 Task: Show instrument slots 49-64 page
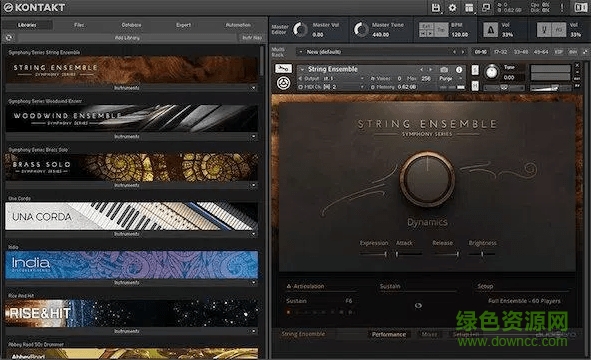(541, 52)
